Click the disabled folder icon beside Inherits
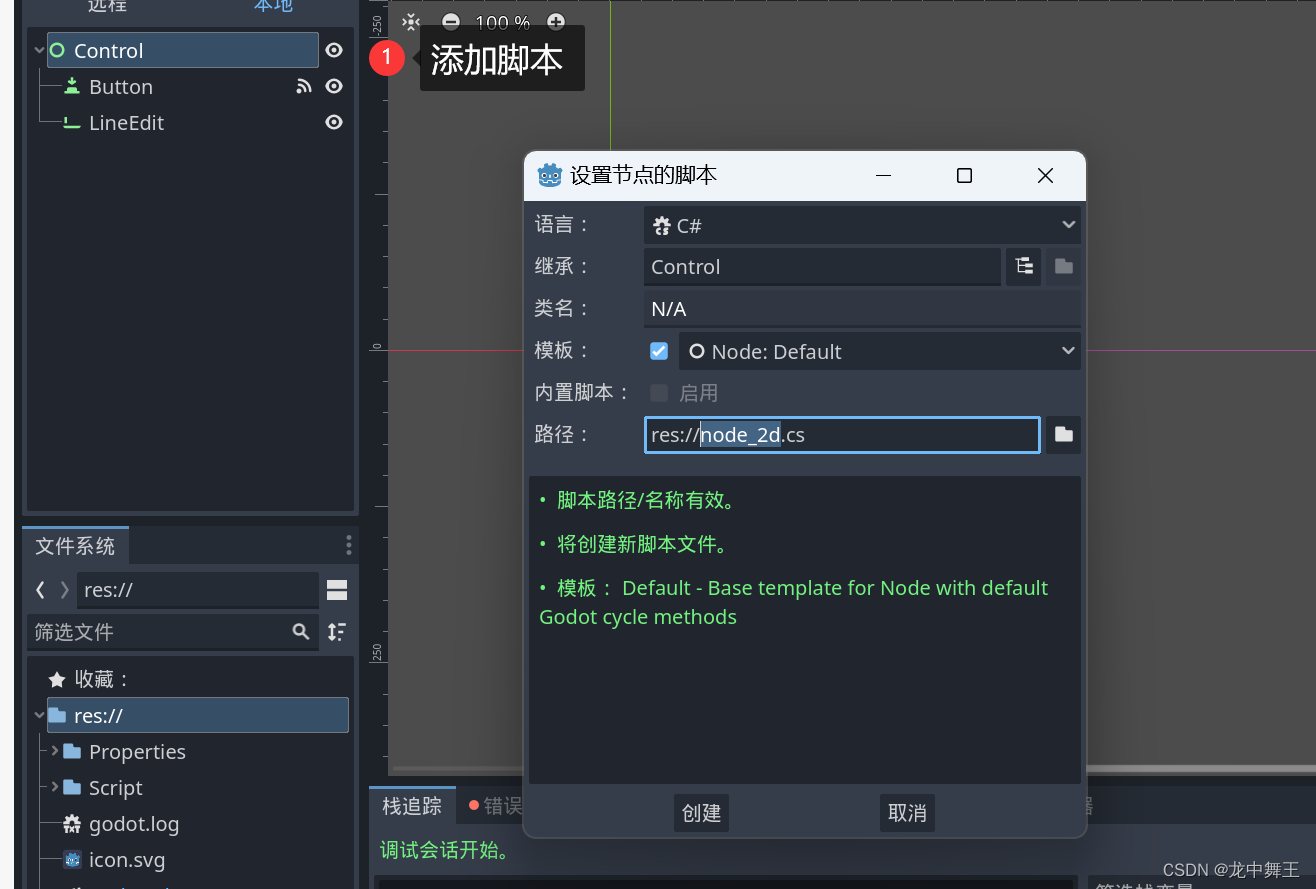This screenshot has width=1316, height=889. coord(1064,267)
